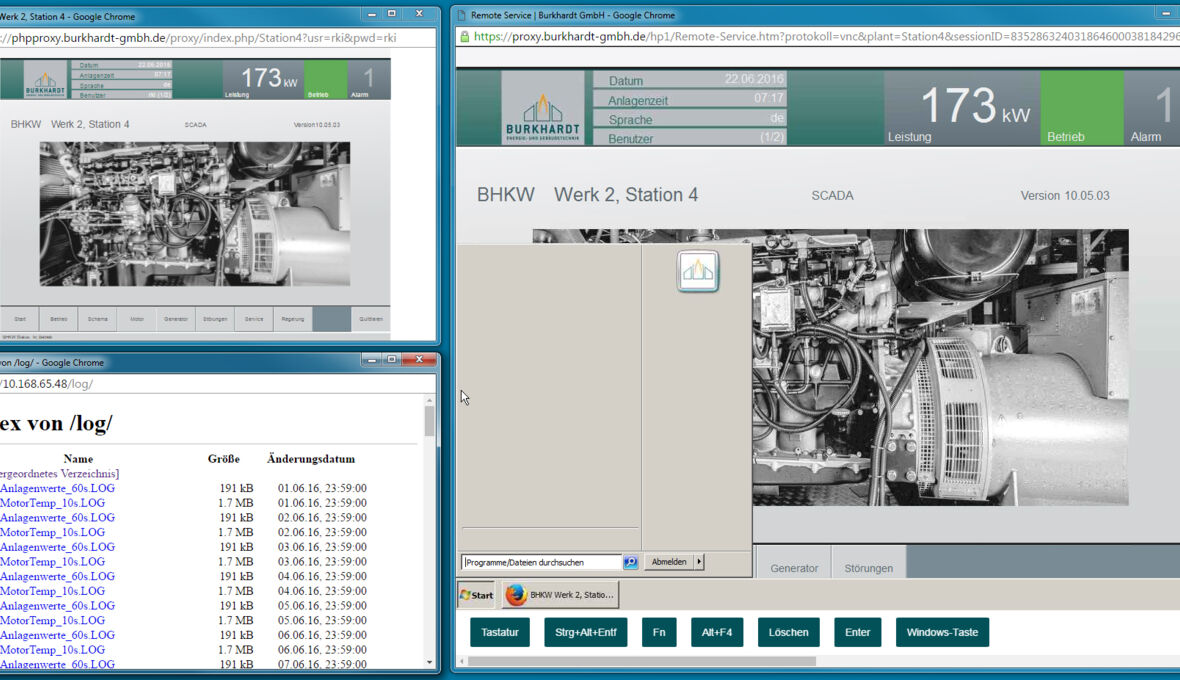Open the first Anlagenwerte_60s.LOG link

57,488
